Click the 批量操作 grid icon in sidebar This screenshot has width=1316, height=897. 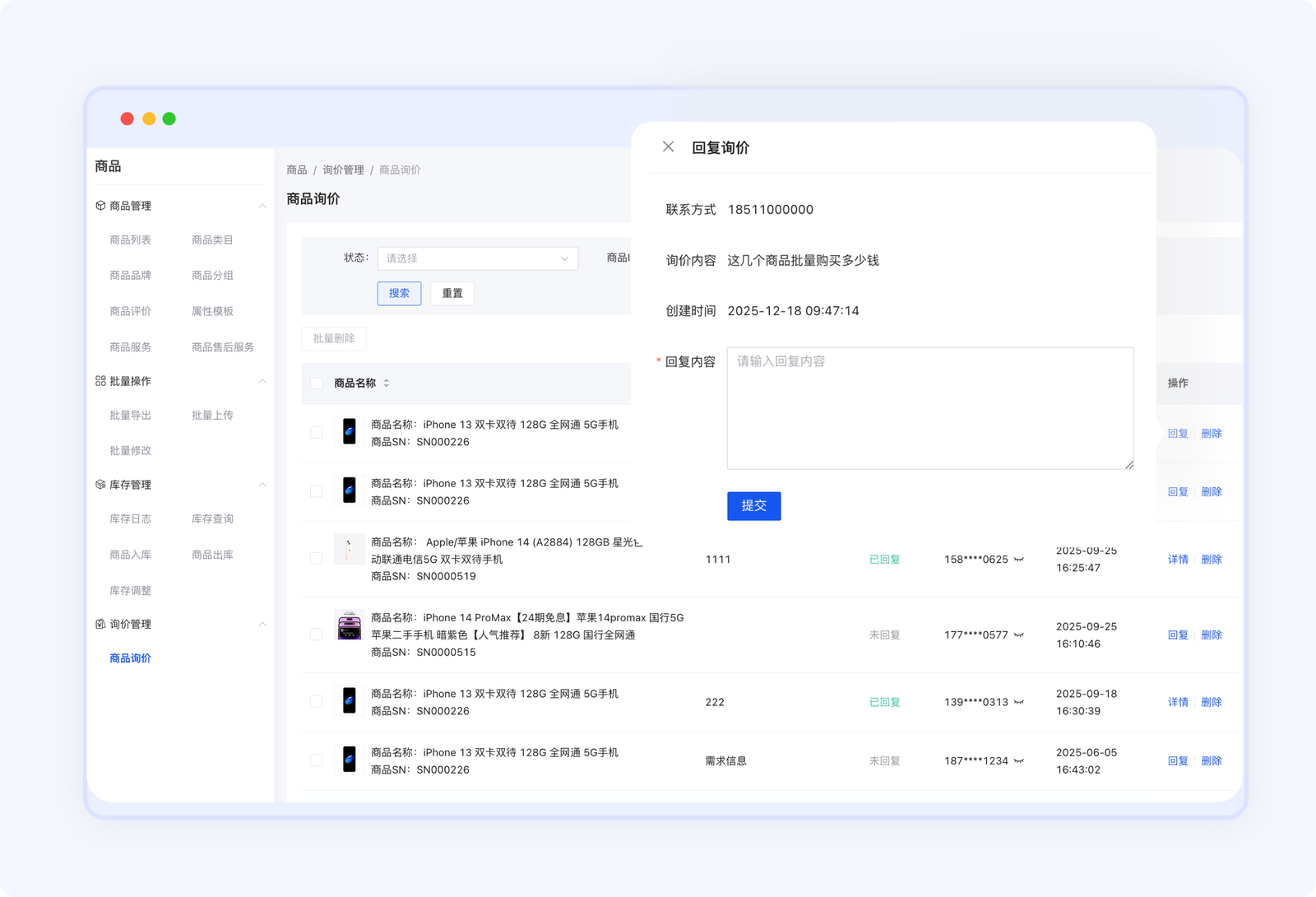100,381
